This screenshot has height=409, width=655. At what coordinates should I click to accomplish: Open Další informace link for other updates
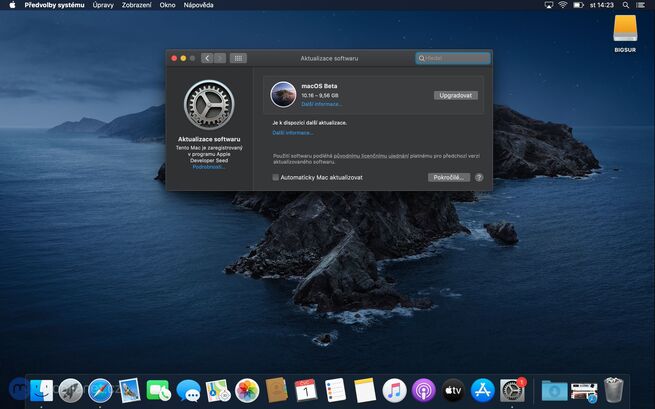click(x=293, y=132)
